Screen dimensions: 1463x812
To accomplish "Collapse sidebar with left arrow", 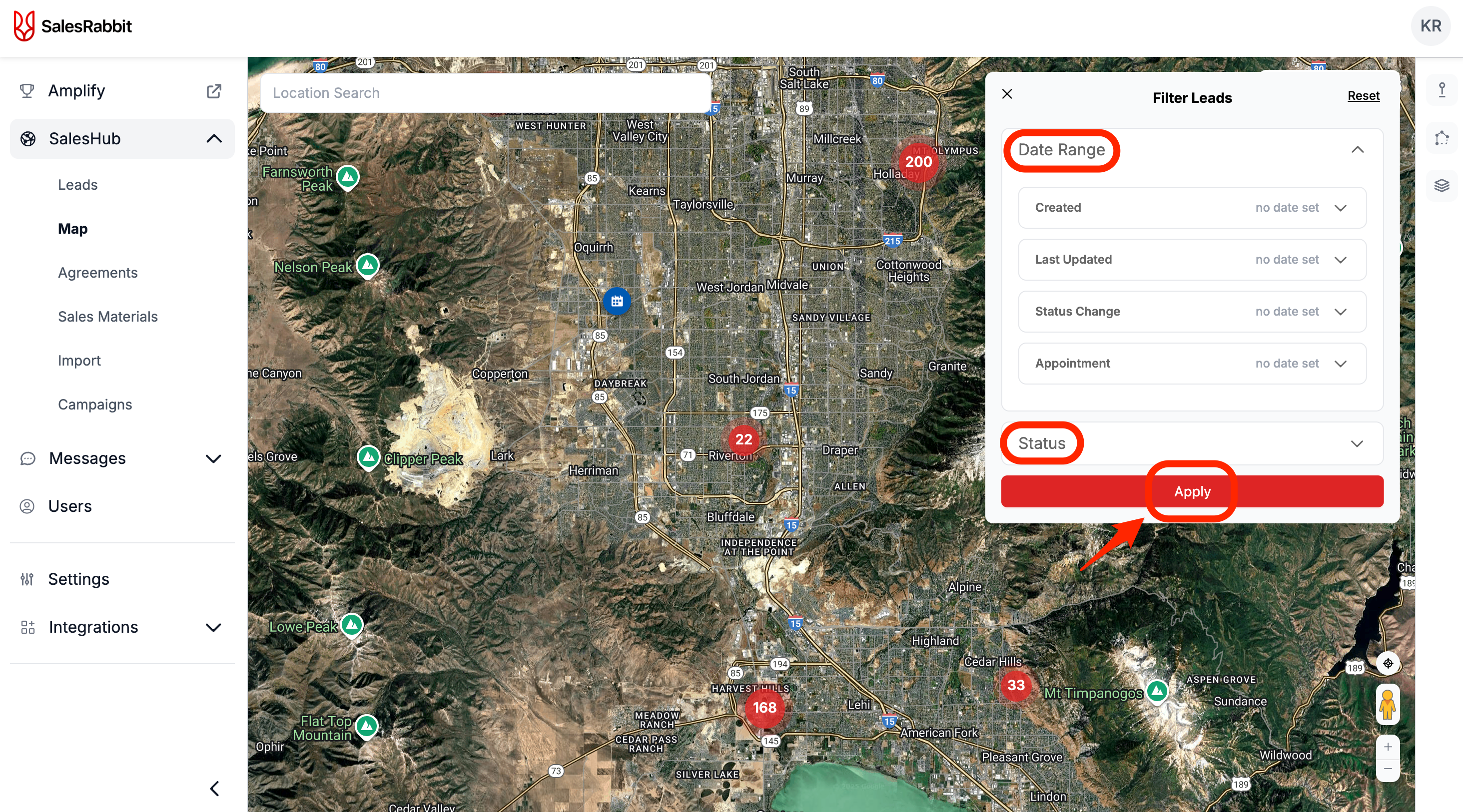I will (214, 788).
